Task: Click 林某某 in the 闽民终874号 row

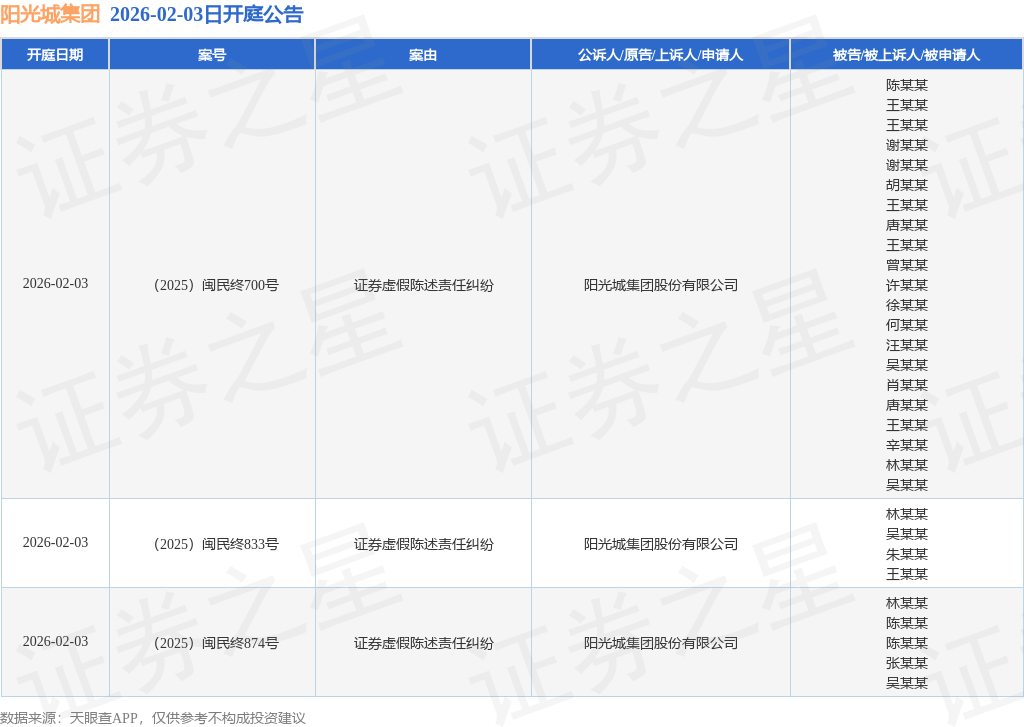Action: click(x=906, y=603)
